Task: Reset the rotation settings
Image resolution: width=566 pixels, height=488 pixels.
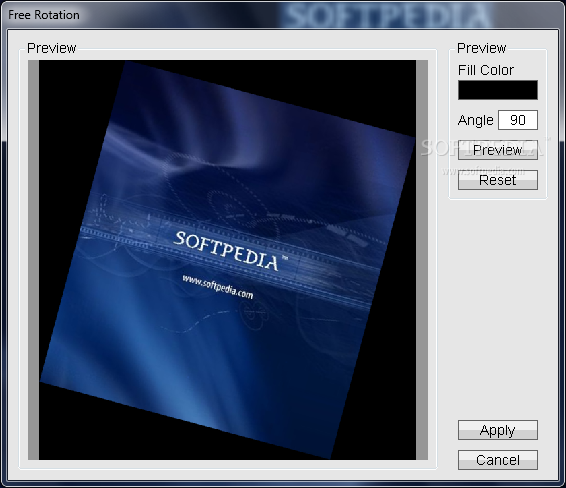Action: (498, 180)
